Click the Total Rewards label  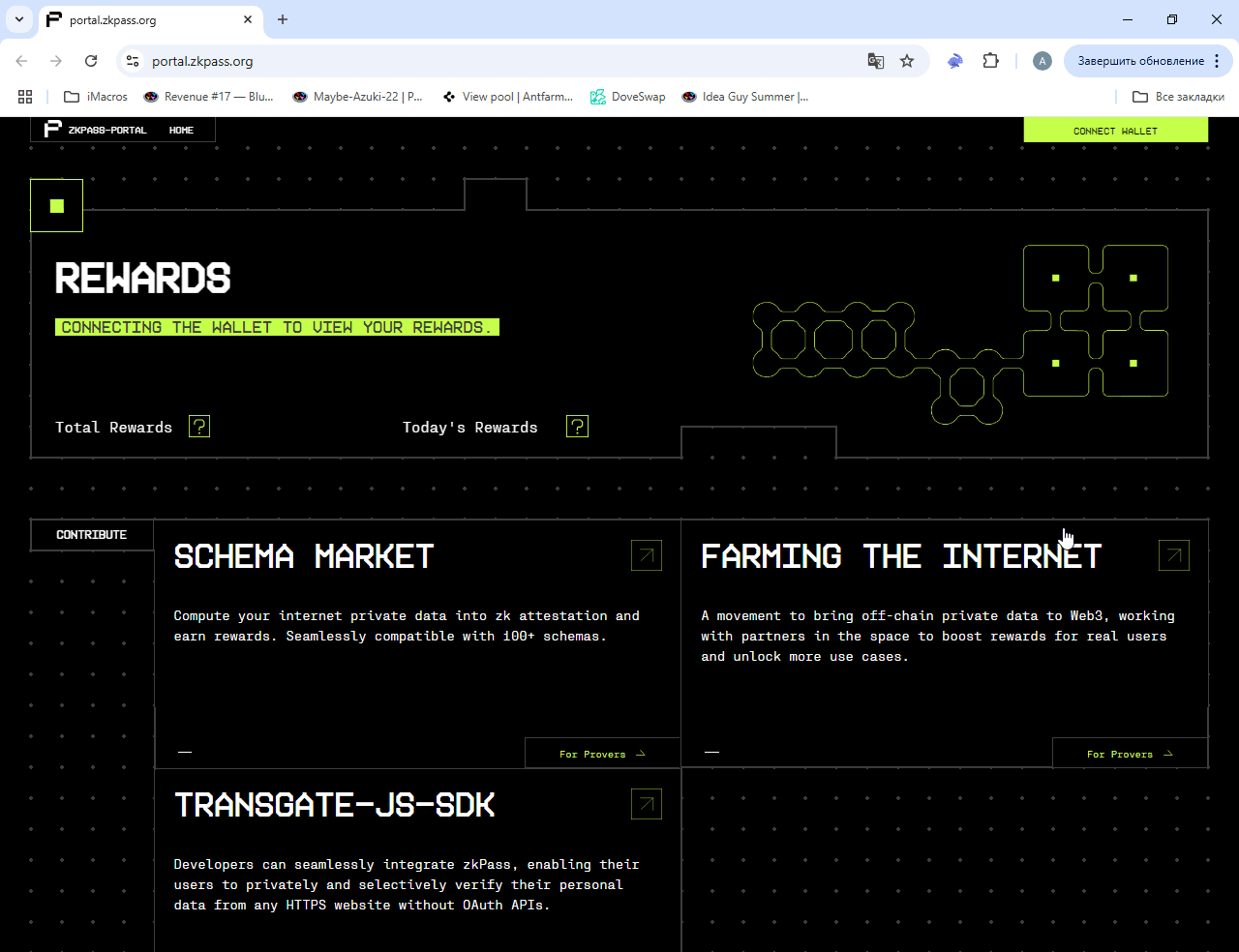pyautogui.click(x=113, y=428)
